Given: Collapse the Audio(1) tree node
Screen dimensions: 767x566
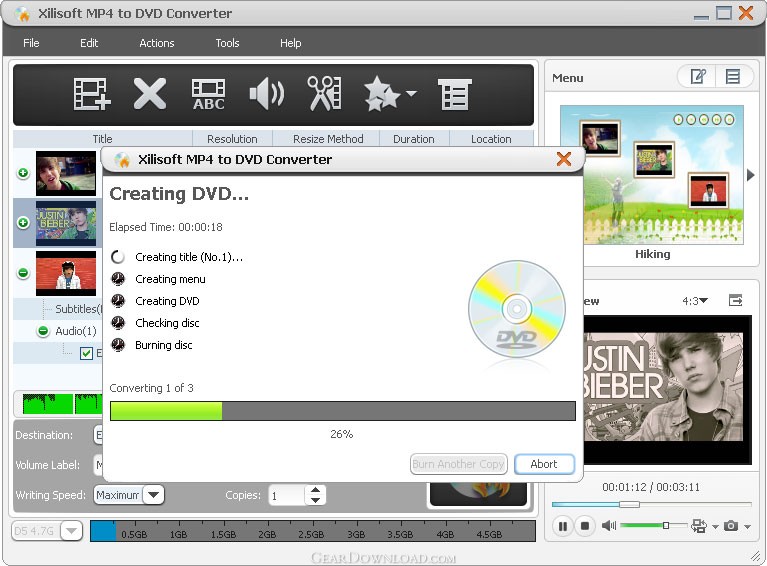Looking at the screenshot, I should click(x=43, y=331).
